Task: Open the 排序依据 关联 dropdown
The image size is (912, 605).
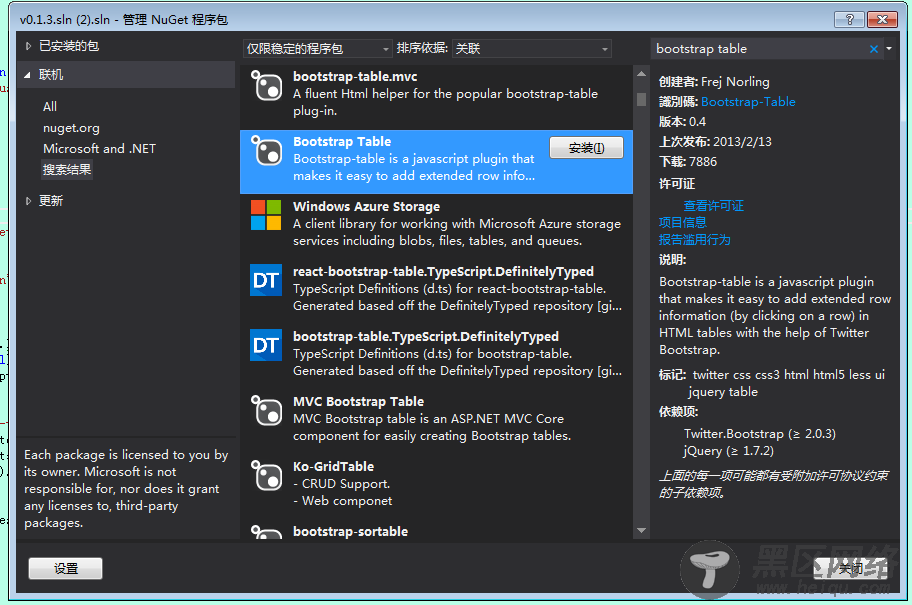Action: coord(532,49)
